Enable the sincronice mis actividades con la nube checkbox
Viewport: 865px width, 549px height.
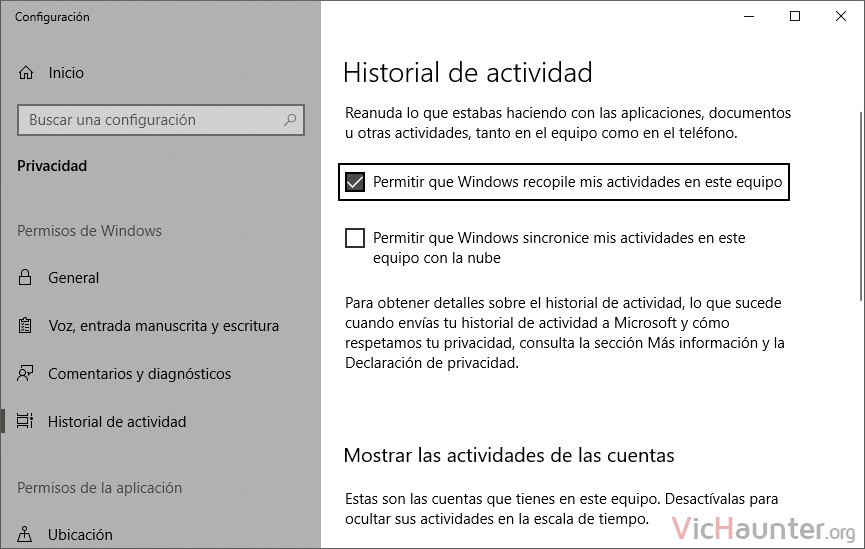pyautogui.click(x=355, y=238)
